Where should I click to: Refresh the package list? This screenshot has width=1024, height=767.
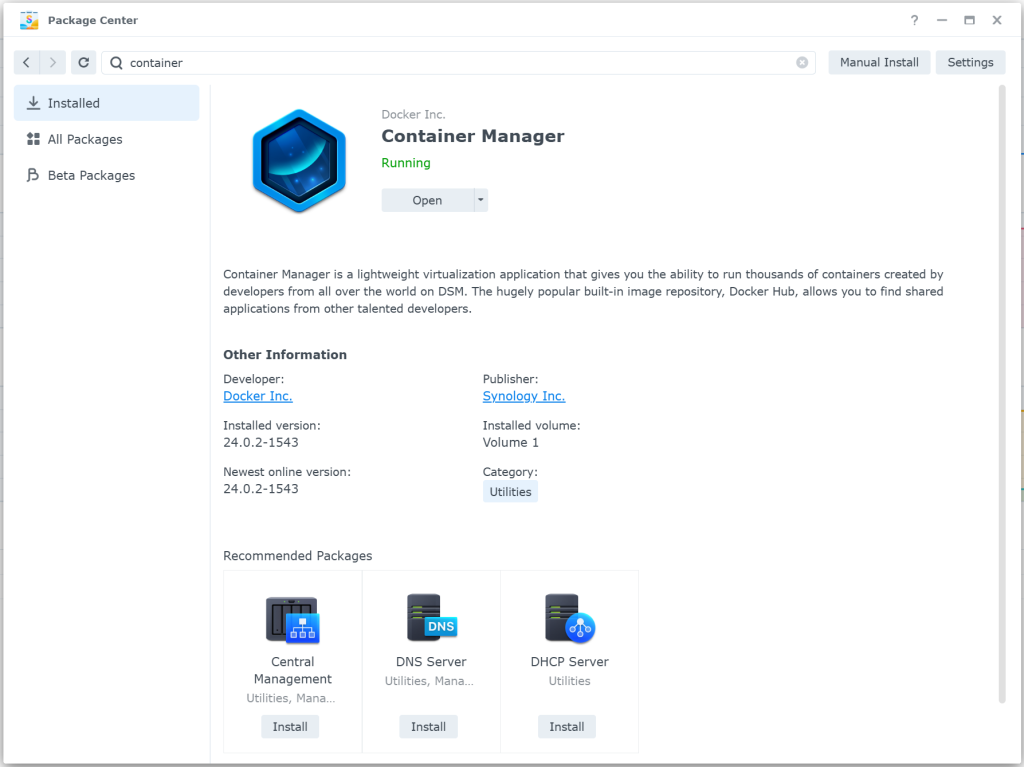(84, 63)
